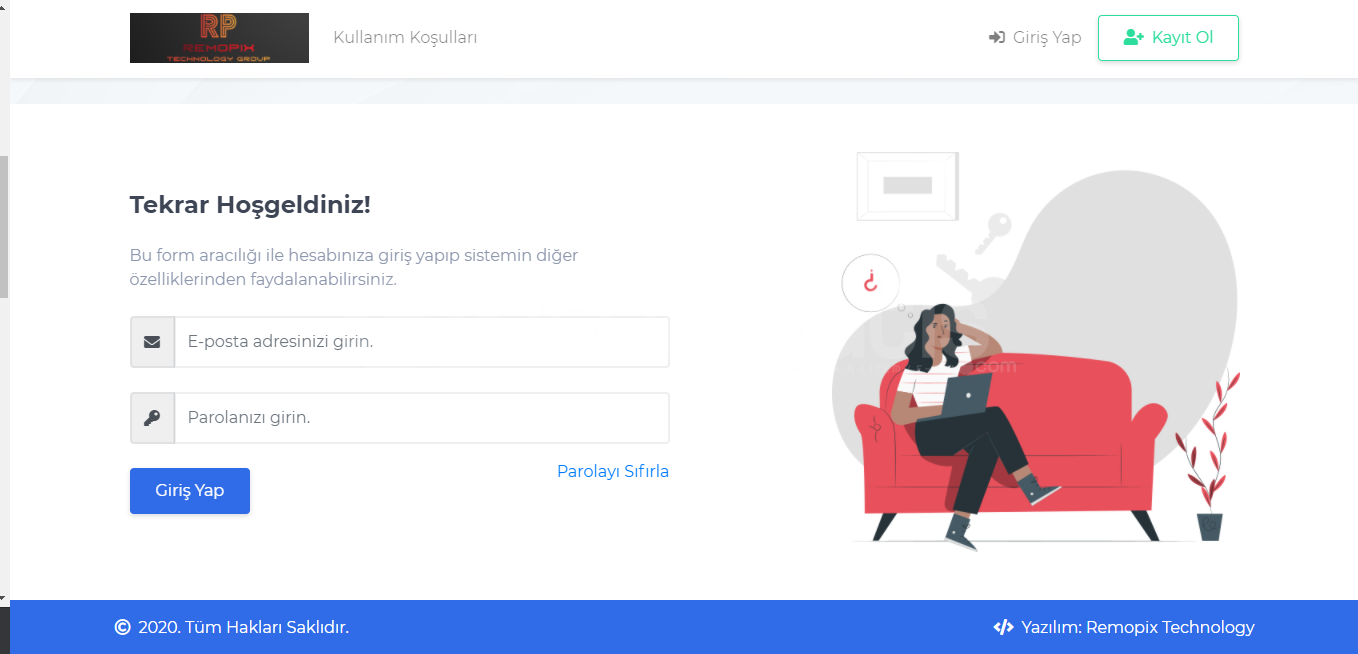Click the envelope icon beside email field
Screen dimensions: 1358x654
[x=152, y=342]
